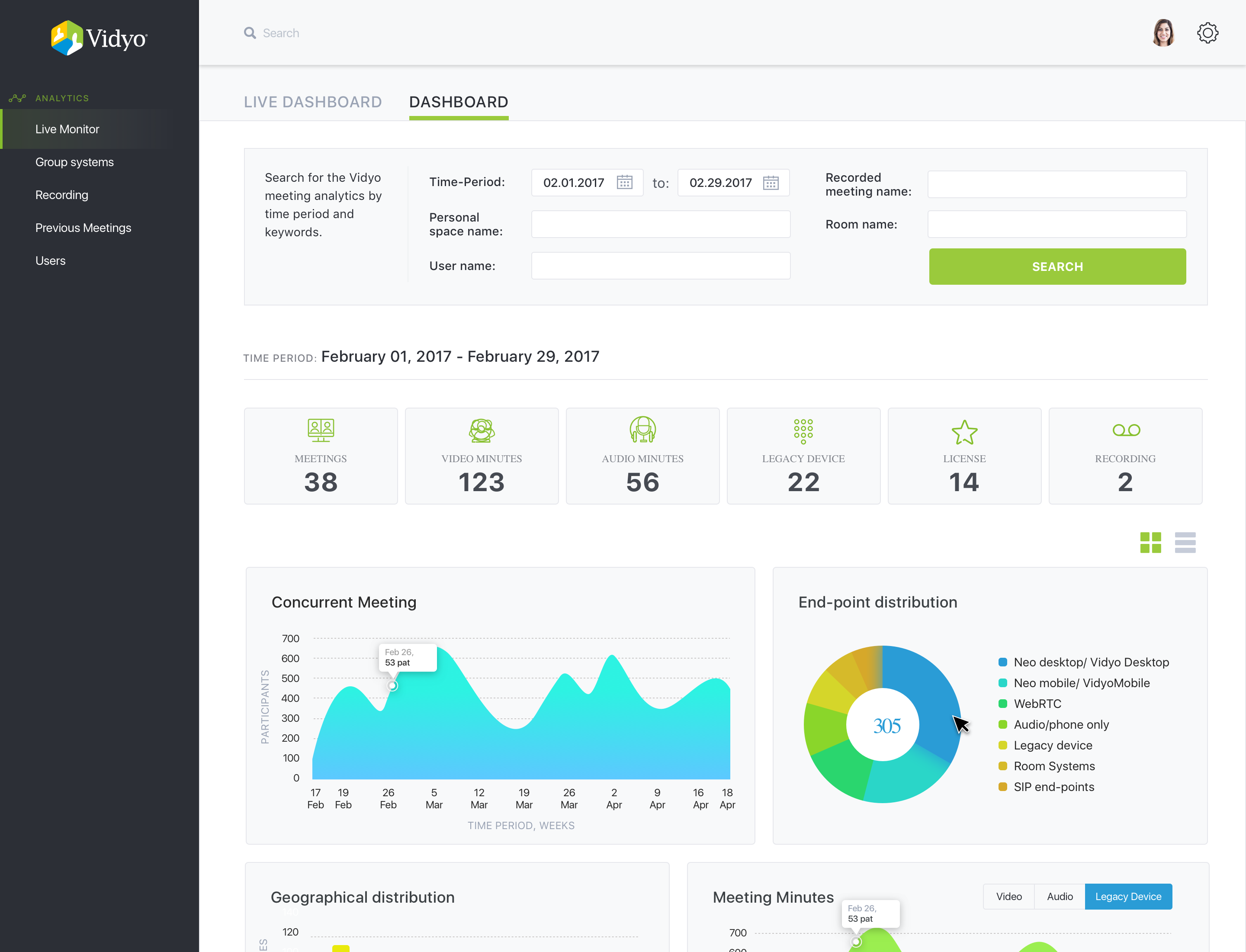1246x952 pixels.
Task: Click the Legacy Device keypad icon
Action: tap(803, 431)
